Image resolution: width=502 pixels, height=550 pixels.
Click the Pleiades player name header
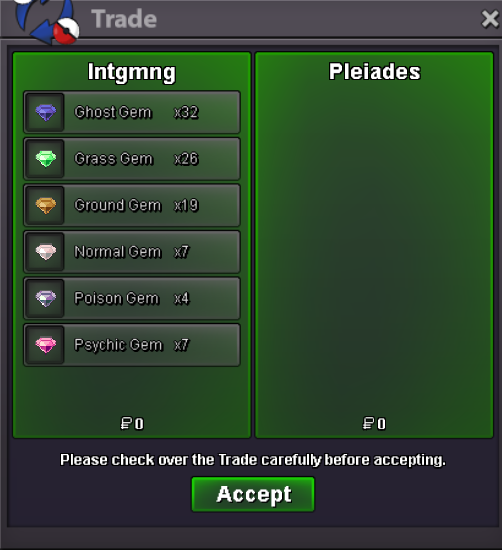374,72
